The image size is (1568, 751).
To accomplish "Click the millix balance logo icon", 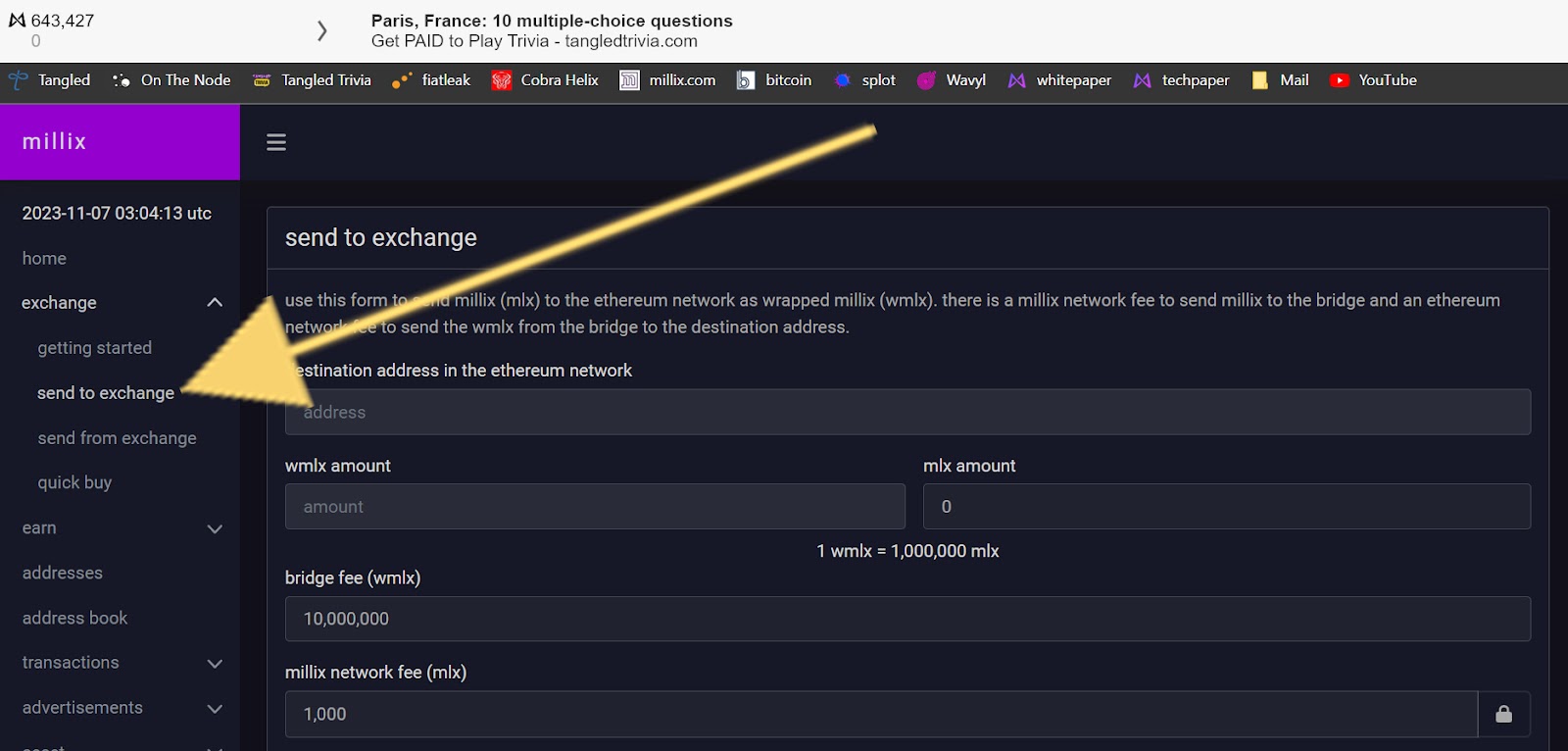I will click(x=17, y=20).
